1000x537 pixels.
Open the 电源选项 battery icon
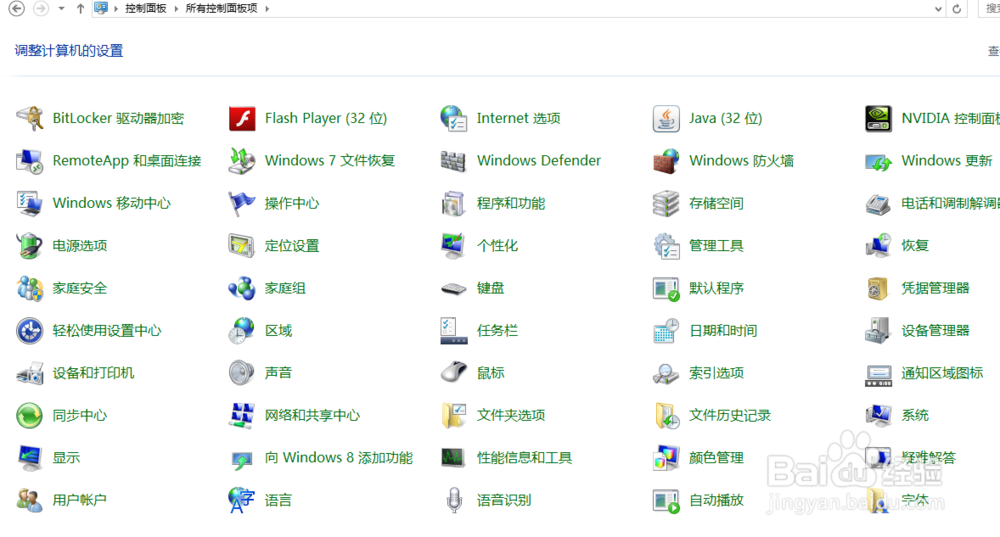point(29,246)
